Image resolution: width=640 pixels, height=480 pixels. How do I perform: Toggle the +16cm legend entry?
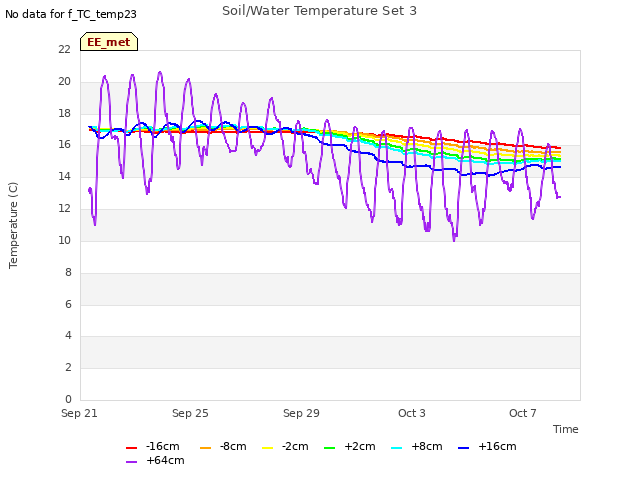pyautogui.click(x=487, y=447)
